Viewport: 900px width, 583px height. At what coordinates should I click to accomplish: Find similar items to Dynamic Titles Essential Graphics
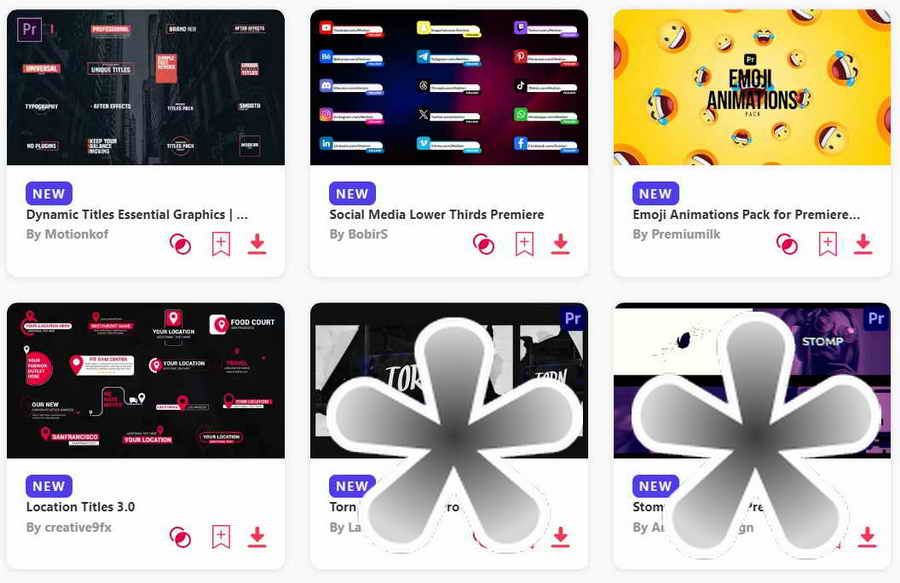point(180,244)
